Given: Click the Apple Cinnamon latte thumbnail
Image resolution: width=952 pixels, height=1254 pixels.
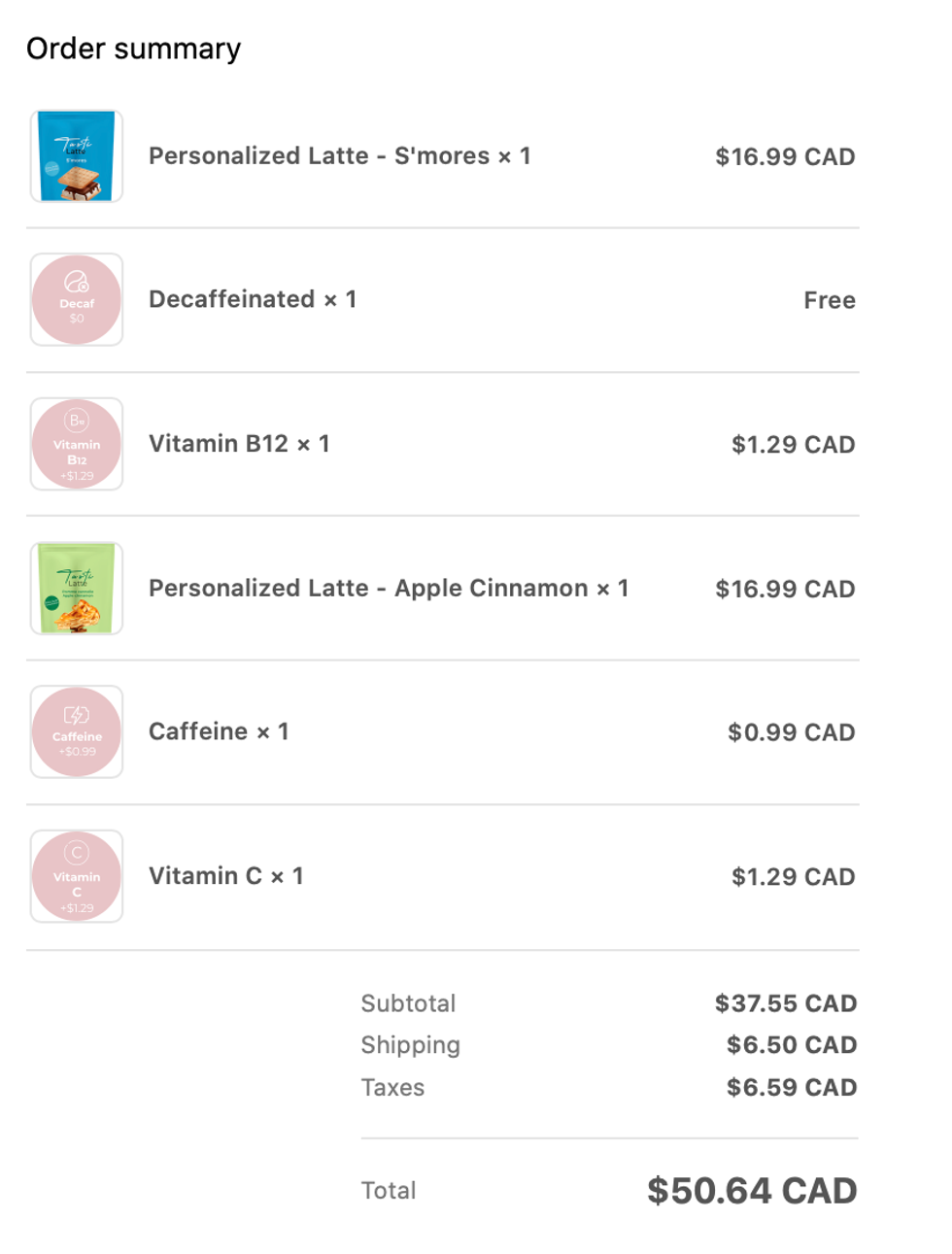Looking at the screenshot, I should pos(77,589).
